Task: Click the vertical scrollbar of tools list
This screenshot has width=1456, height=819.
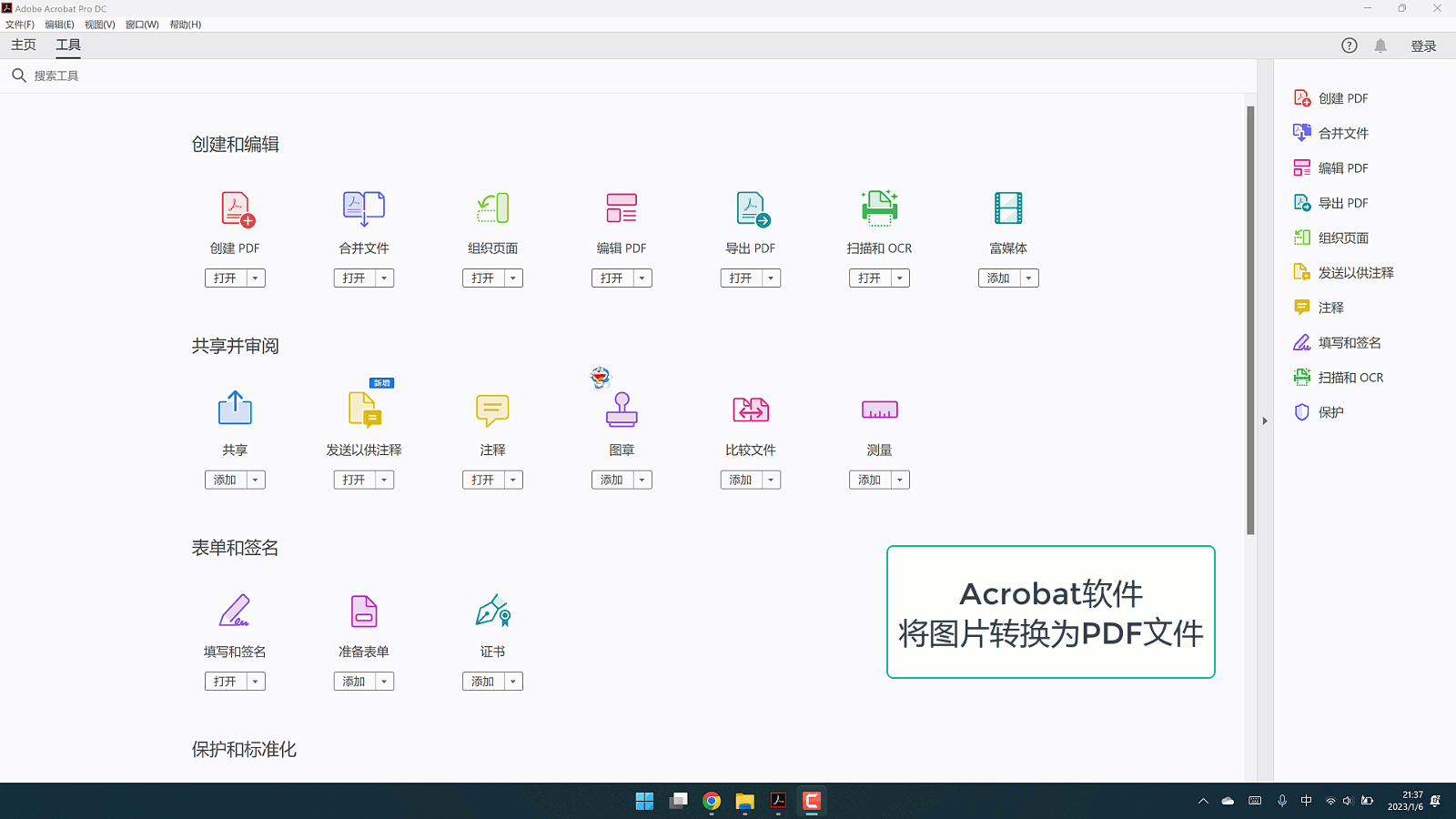Action: pyautogui.click(x=1250, y=320)
